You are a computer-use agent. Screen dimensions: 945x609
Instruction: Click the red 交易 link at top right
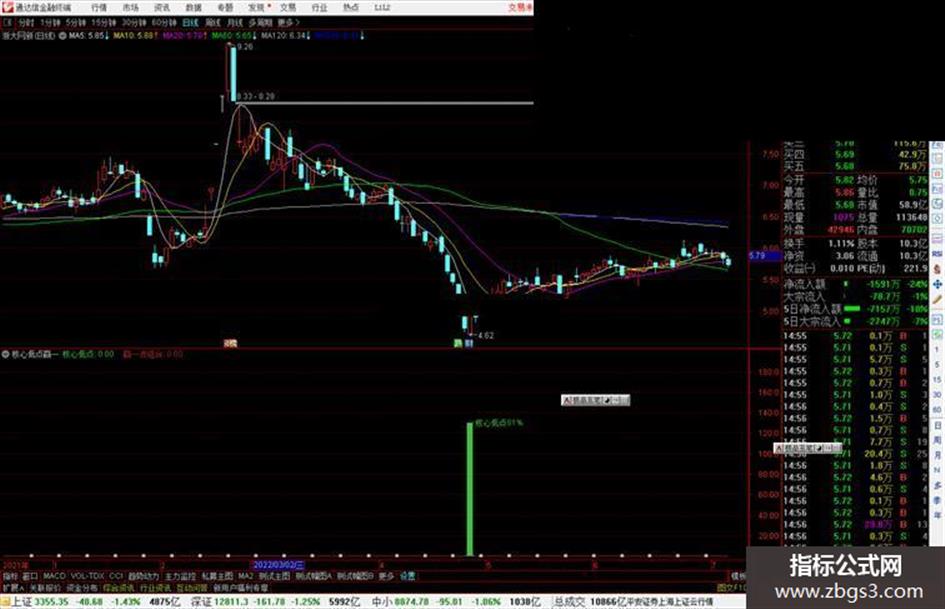(520, 7)
